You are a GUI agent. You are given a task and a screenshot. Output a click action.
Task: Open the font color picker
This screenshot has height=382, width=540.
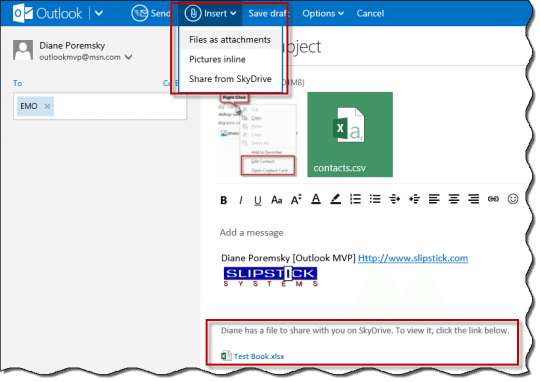click(316, 199)
